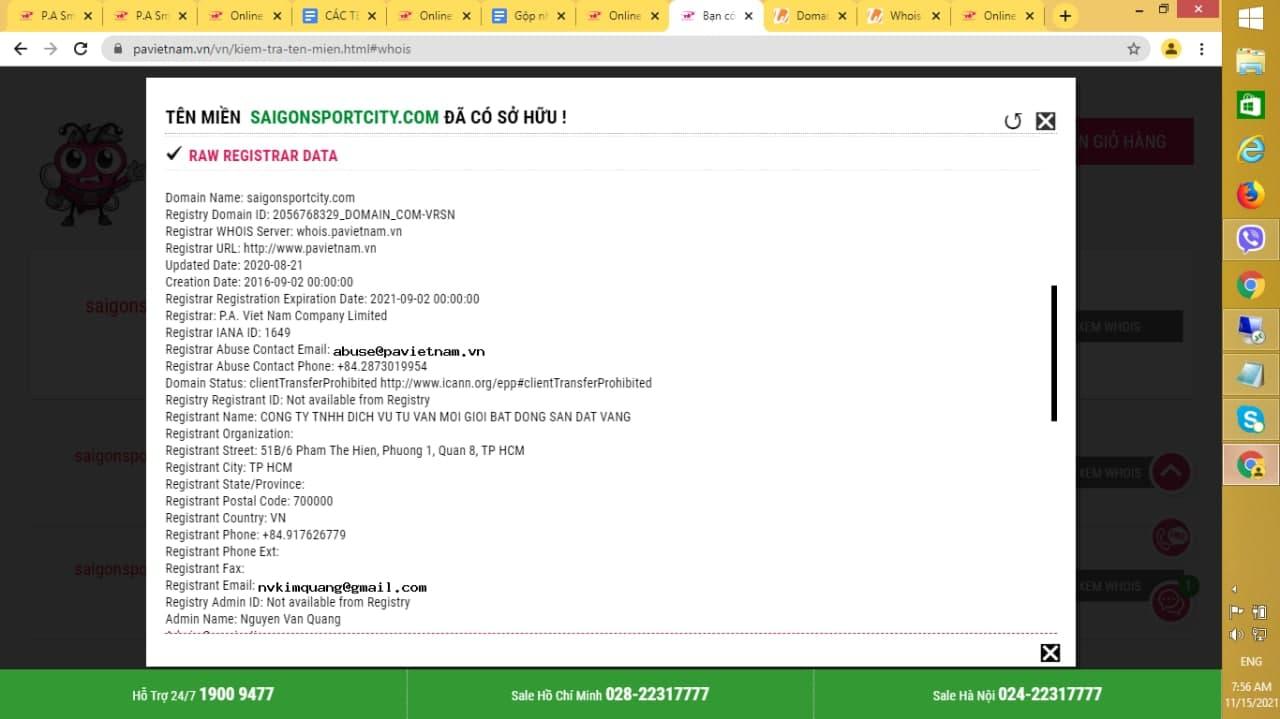Click the Registrant Country VN line

pyautogui.click(x=225, y=518)
